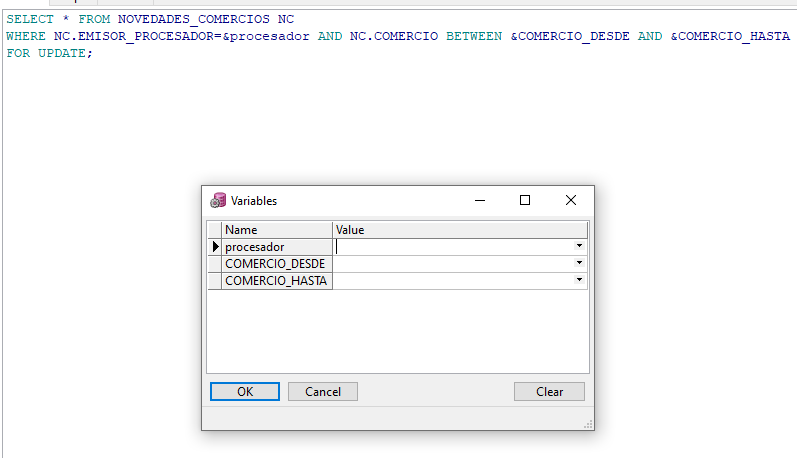Click the Name column header
This screenshot has width=797, height=458.
point(277,230)
